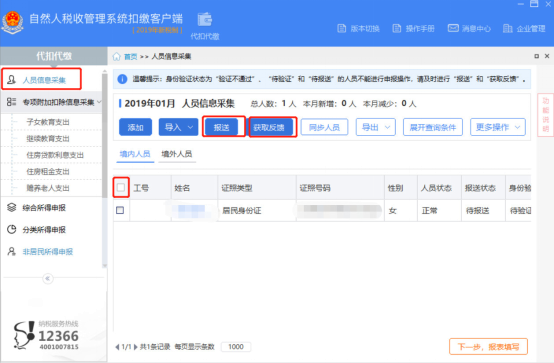Open 综合所得申报 in sidebar
Viewport: 554px width, 363px height.
click(44, 207)
